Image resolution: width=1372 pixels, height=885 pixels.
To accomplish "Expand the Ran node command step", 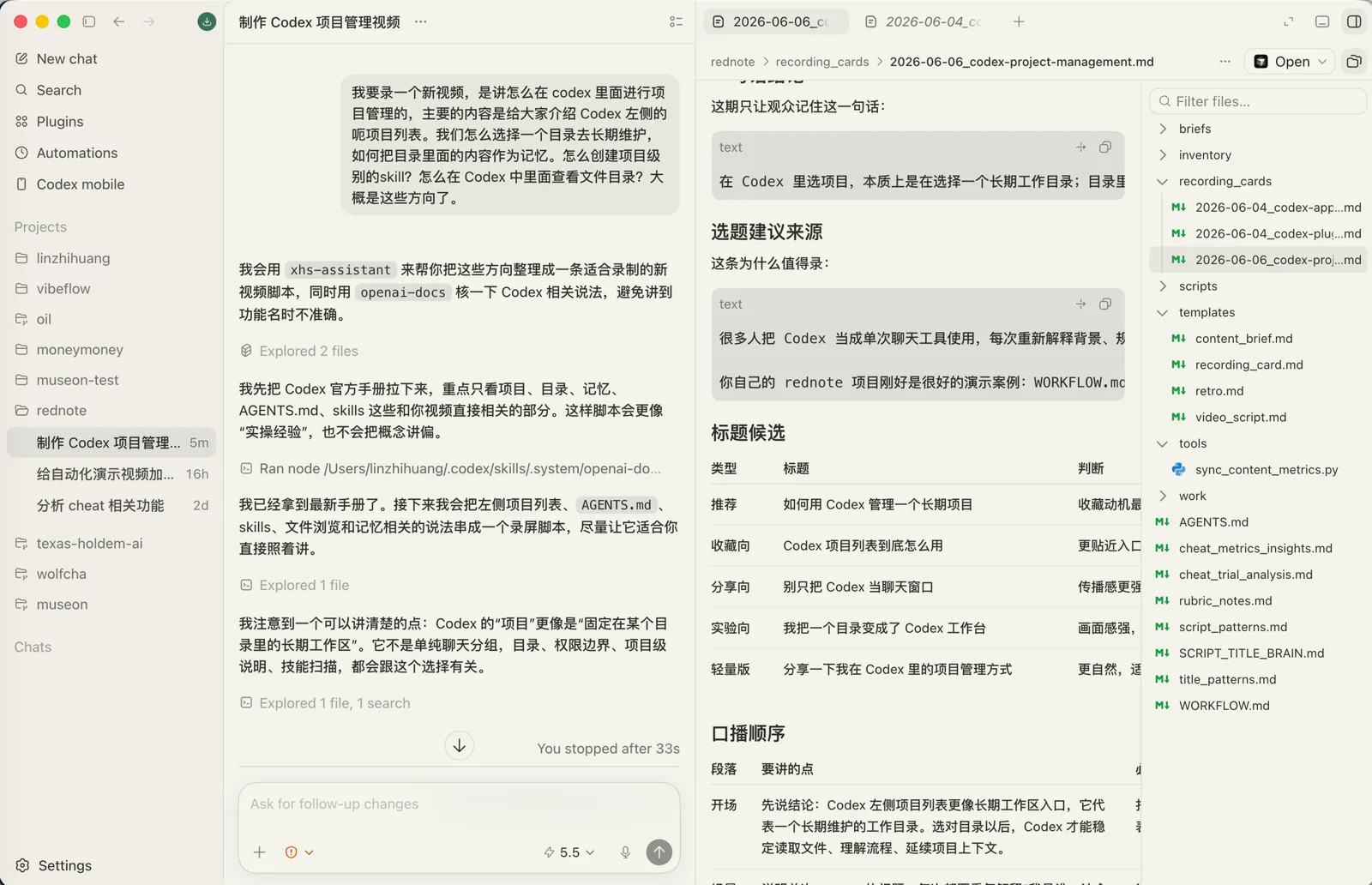I will pyautogui.click(x=450, y=468).
